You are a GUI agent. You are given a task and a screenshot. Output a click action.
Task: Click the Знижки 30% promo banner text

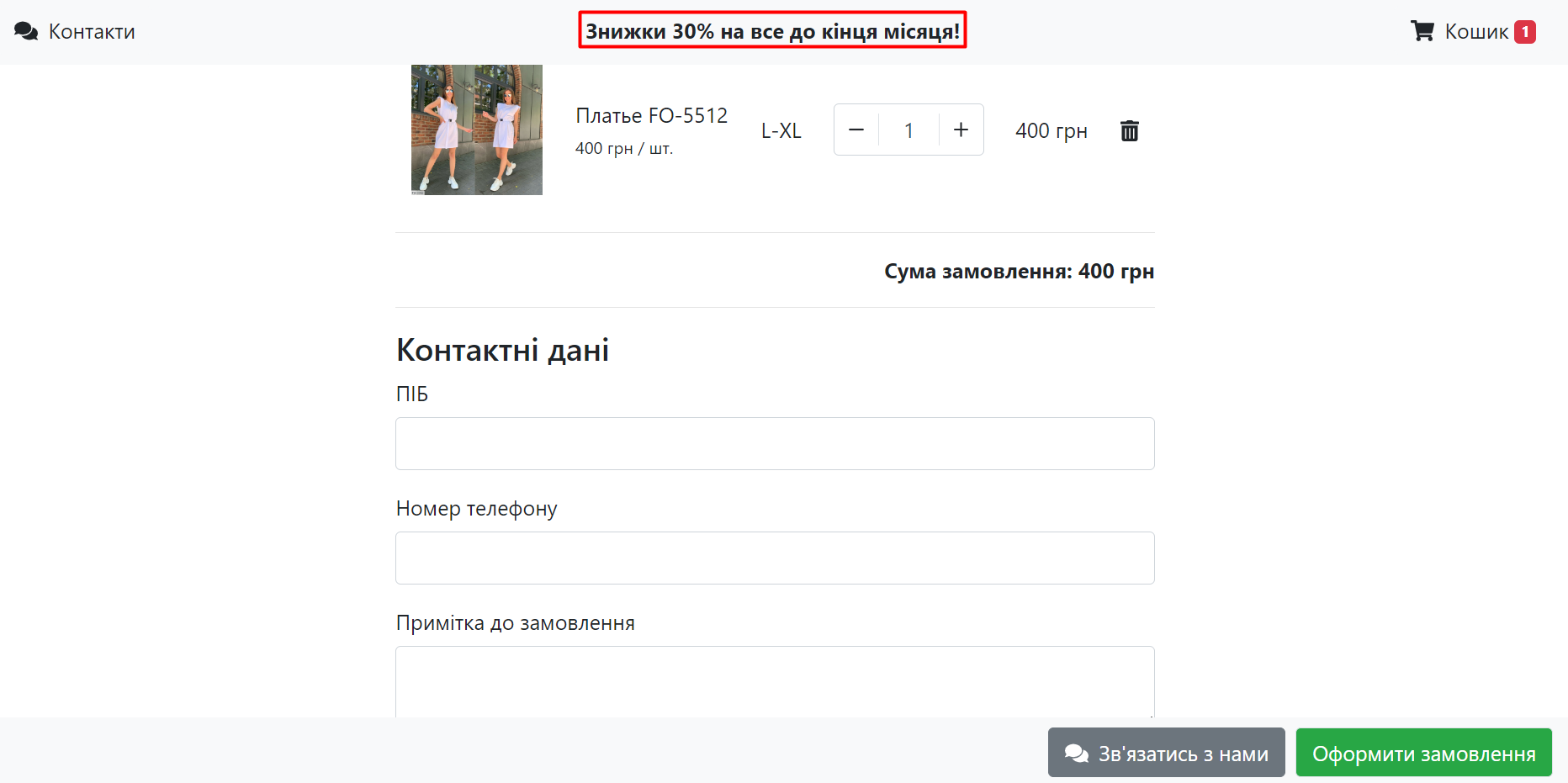tap(772, 31)
